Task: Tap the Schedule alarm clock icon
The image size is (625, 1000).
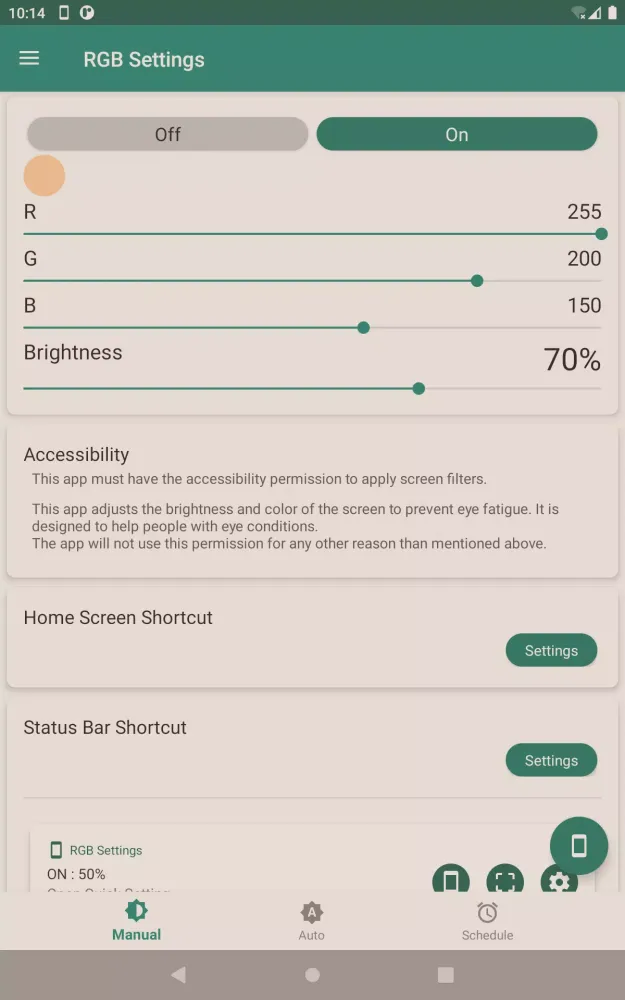Action: click(x=487, y=911)
